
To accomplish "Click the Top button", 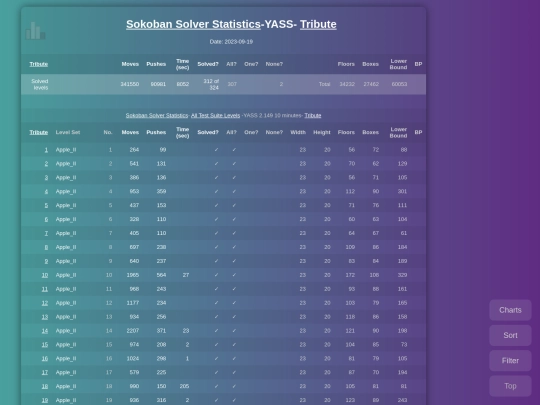I will [x=510, y=386].
